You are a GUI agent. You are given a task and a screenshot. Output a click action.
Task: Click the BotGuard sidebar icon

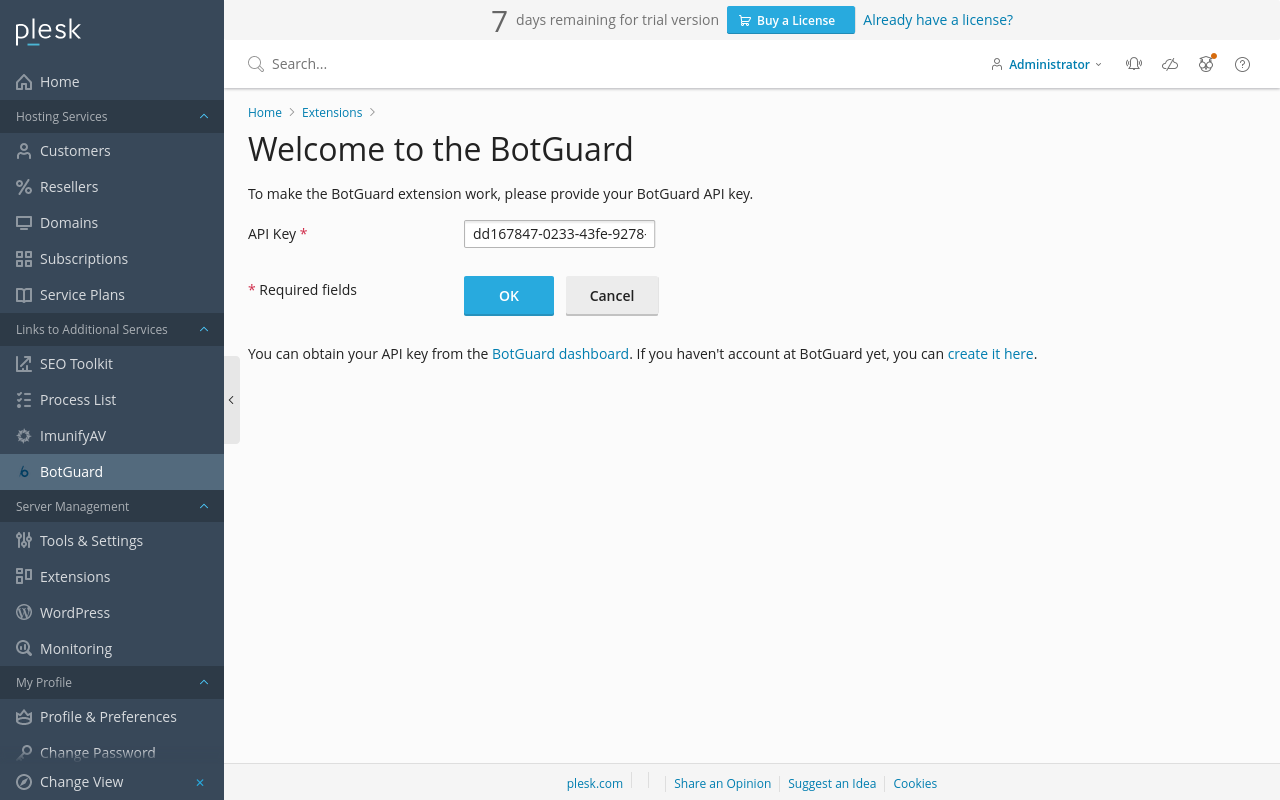click(24, 472)
